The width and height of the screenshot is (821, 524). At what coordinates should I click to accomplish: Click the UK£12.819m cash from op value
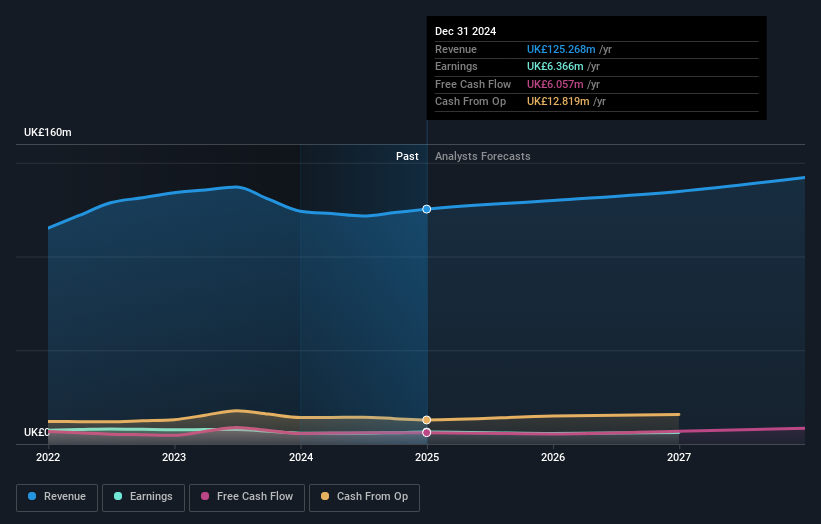pos(558,102)
